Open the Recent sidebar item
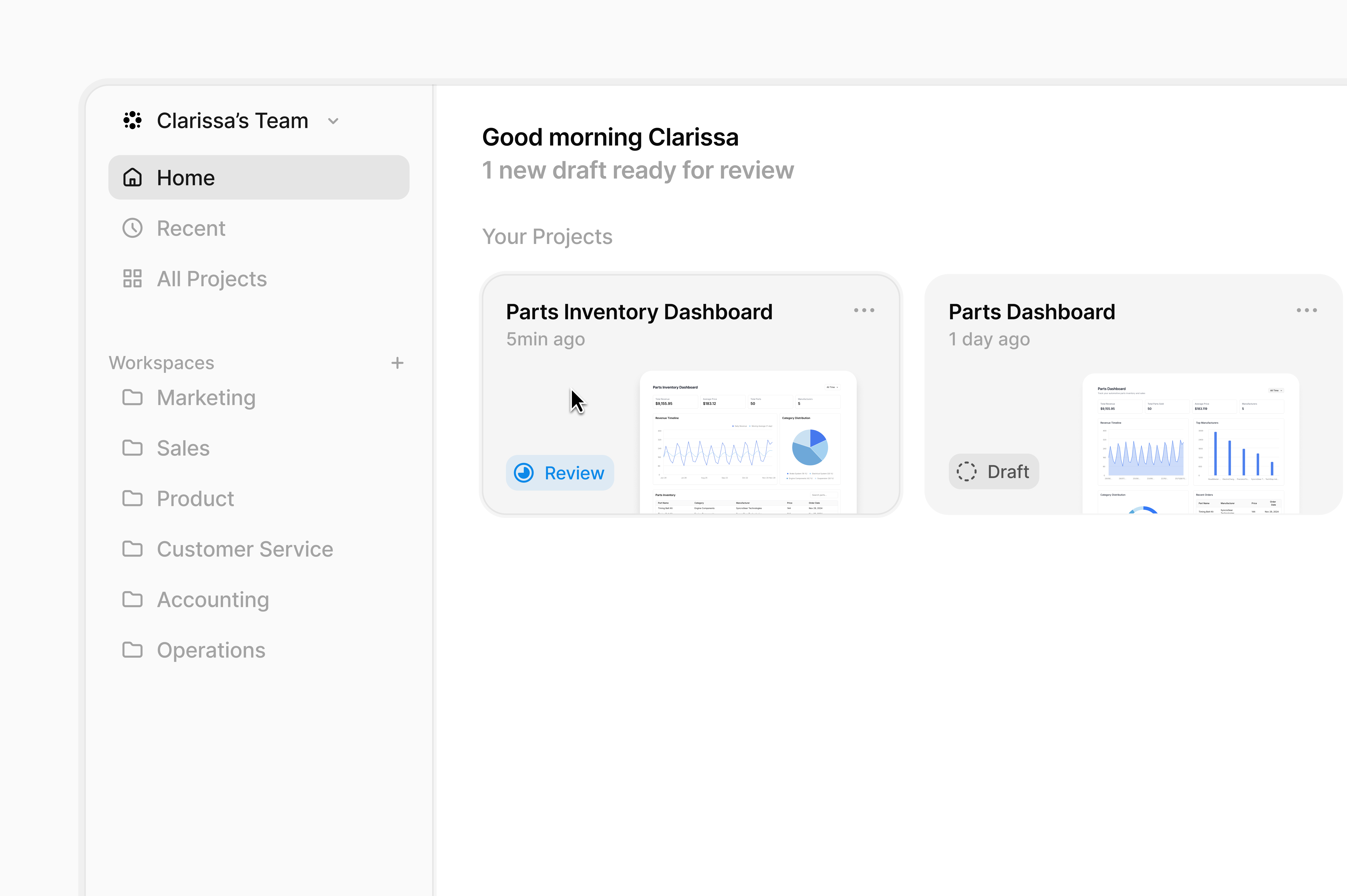1347x896 pixels. point(259,228)
